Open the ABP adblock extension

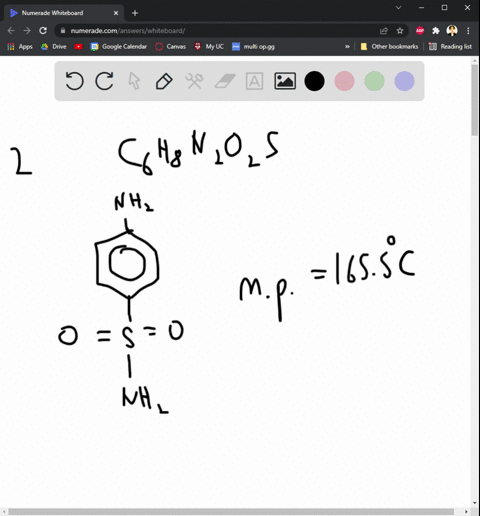tap(420, 31)
